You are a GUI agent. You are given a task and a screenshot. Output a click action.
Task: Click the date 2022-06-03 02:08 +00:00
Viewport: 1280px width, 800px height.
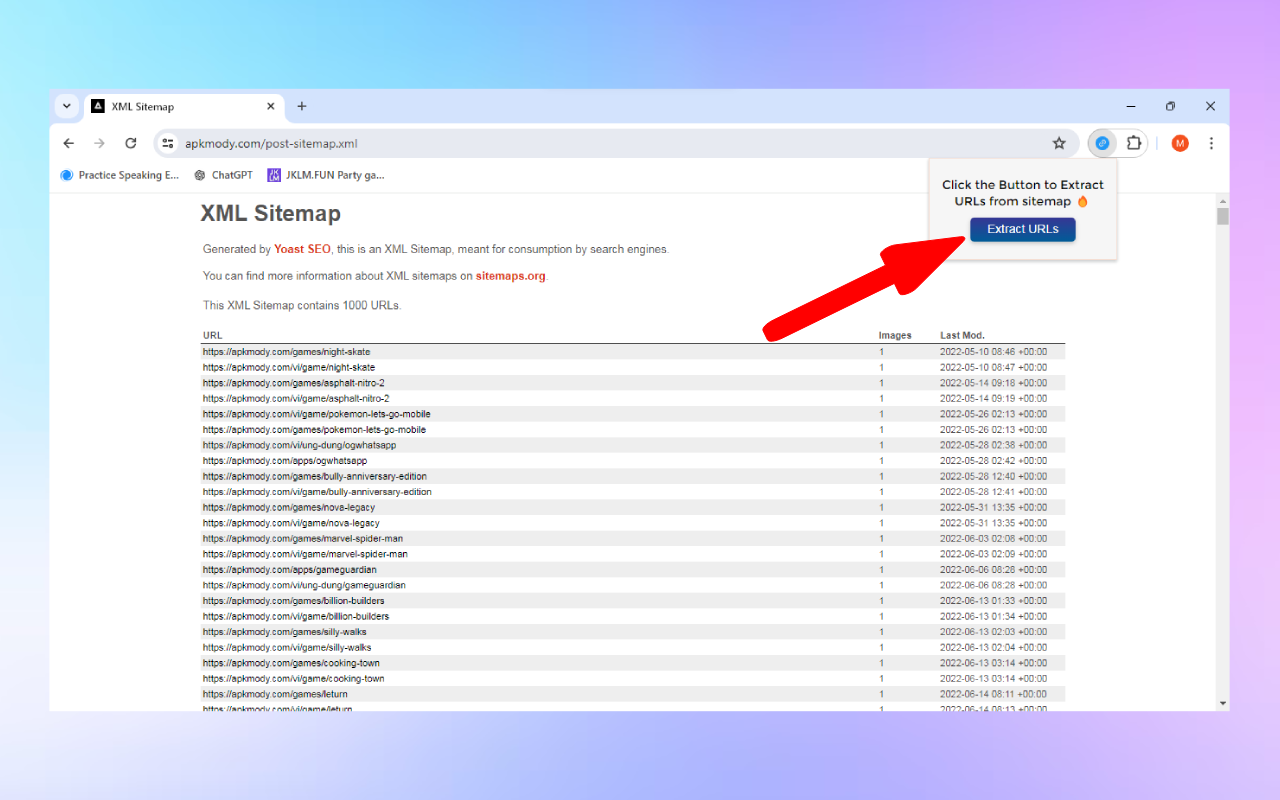(x=994, y=538)
